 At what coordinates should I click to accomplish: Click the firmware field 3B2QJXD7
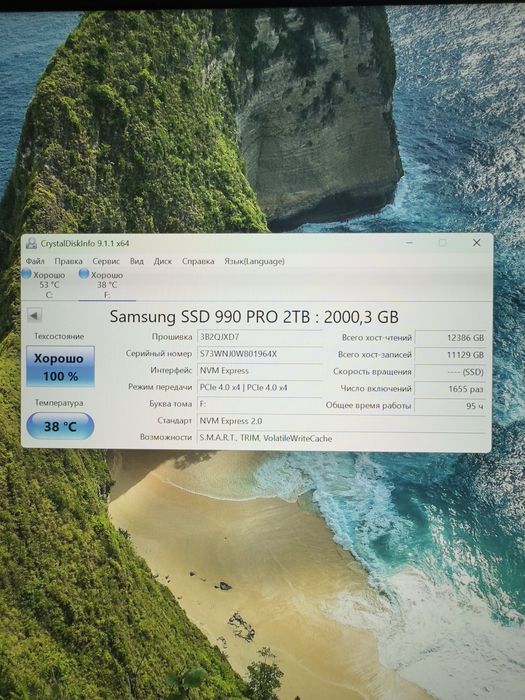pyautogui.click(x=259, y=337)
